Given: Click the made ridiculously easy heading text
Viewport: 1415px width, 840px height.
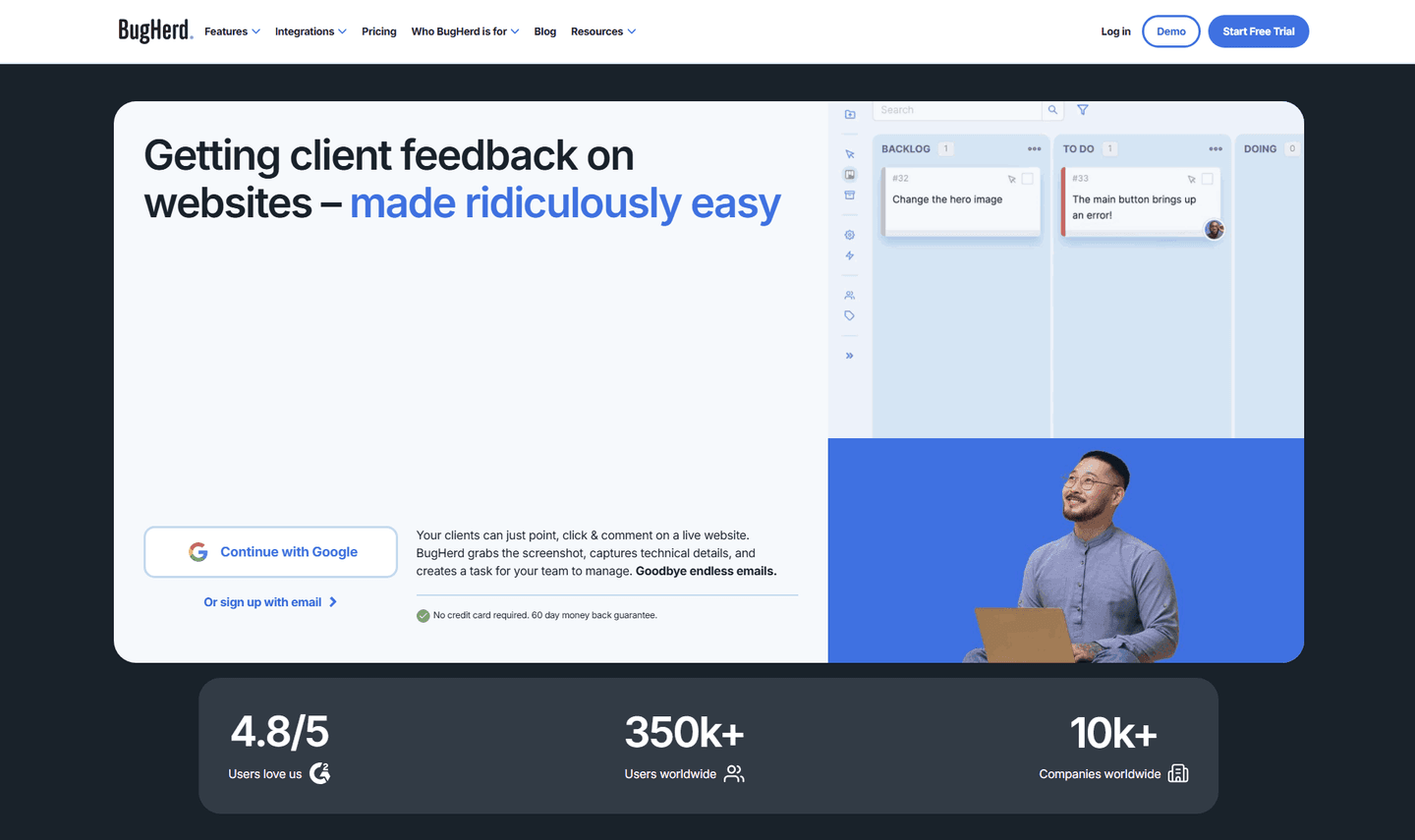Looking at the screenshot, I should (566, 203).
